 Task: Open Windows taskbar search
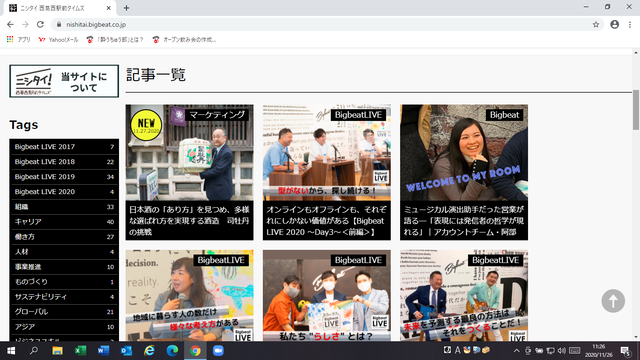pyautogui.click(x=34, y=351)
